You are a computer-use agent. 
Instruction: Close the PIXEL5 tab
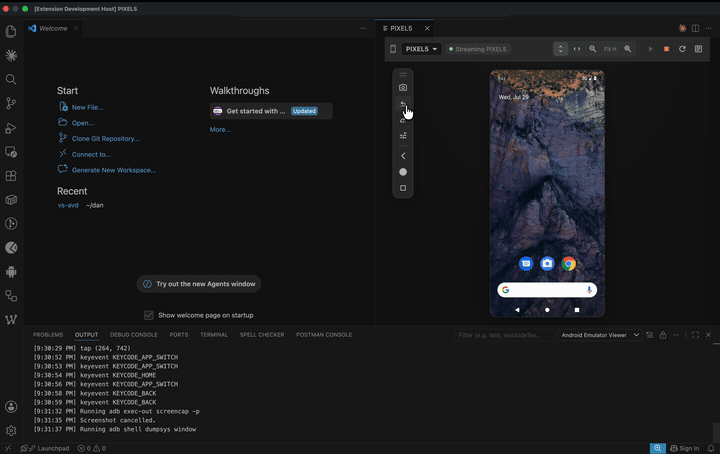point(427,28)
